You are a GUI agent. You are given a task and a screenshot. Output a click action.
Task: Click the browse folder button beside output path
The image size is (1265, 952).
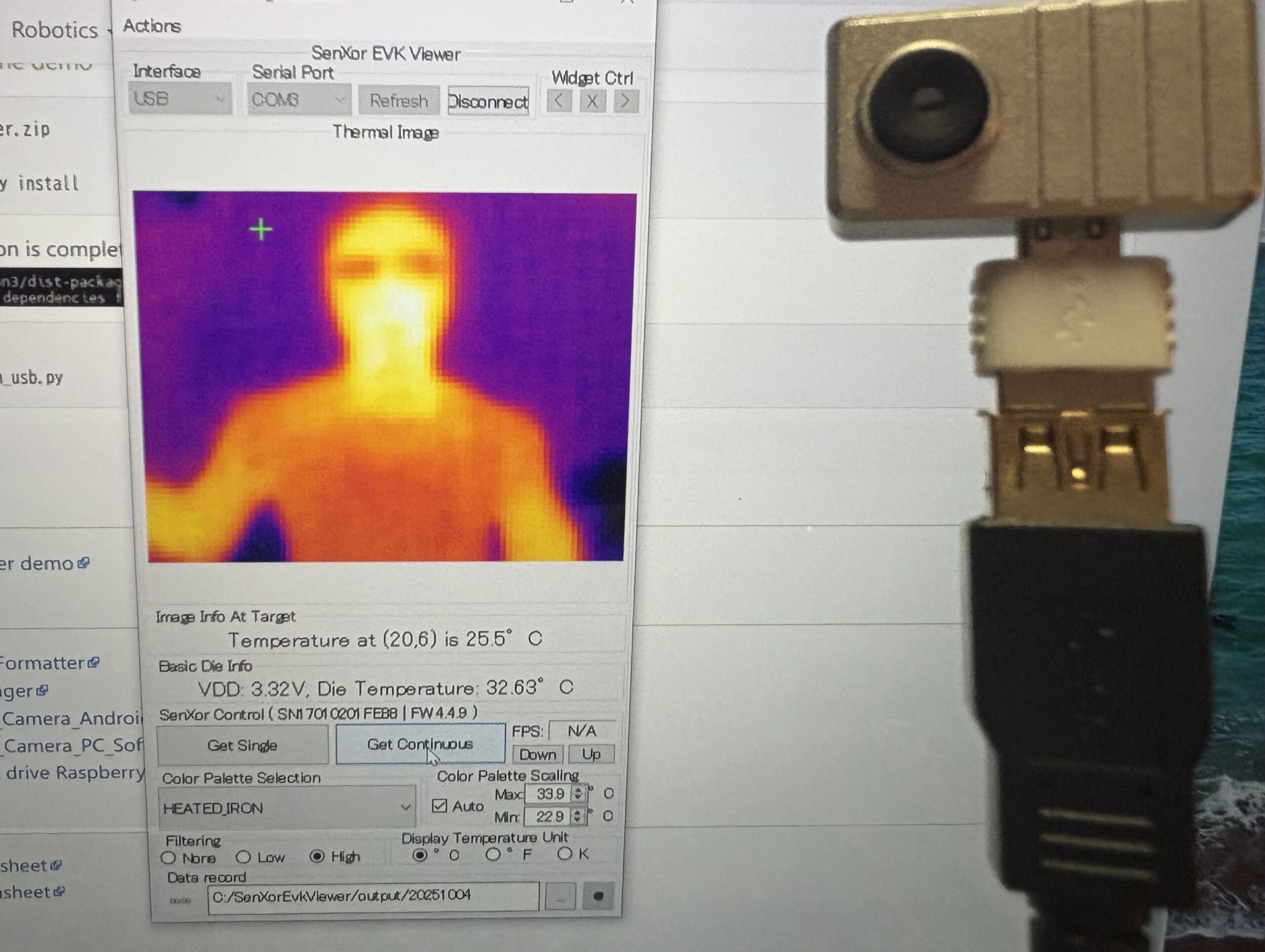pyautogui.click(x=560, y=897)
